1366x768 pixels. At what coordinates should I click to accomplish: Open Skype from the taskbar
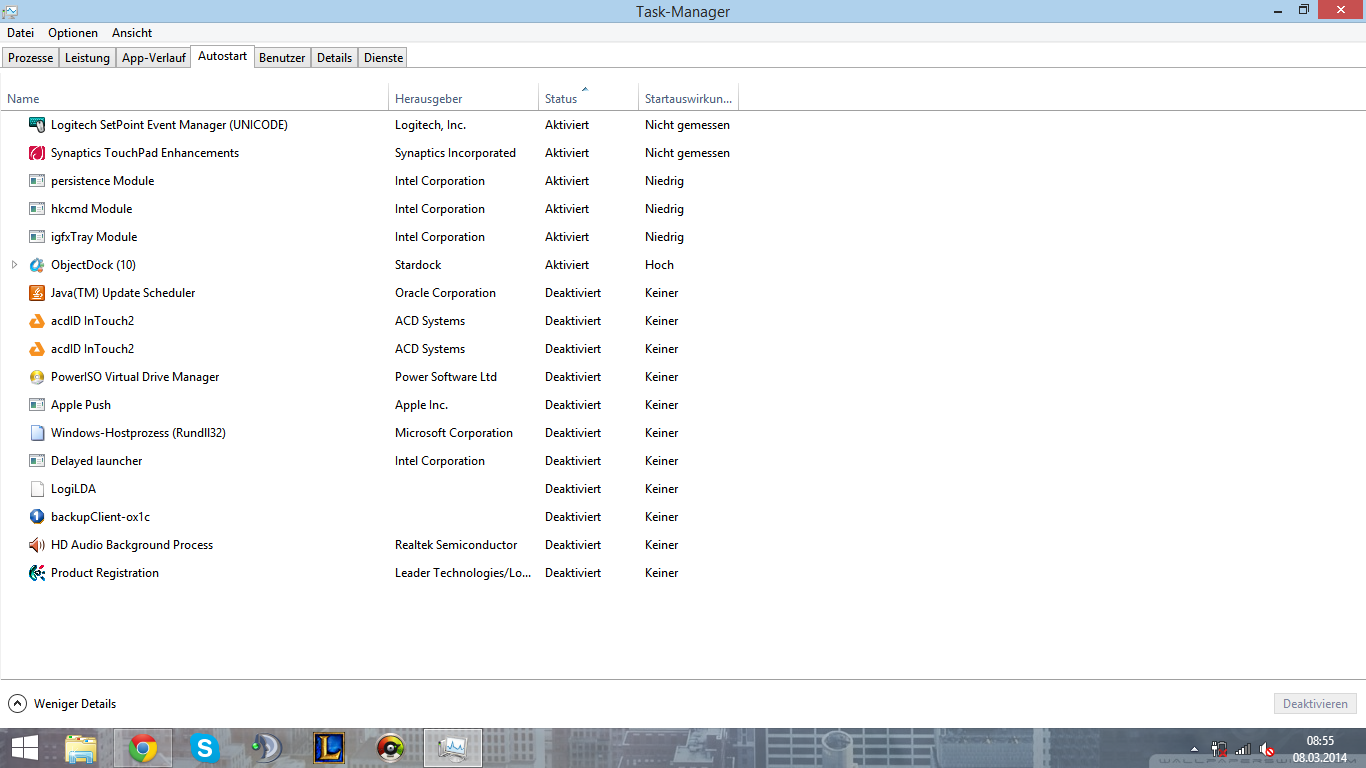[205, 748]
